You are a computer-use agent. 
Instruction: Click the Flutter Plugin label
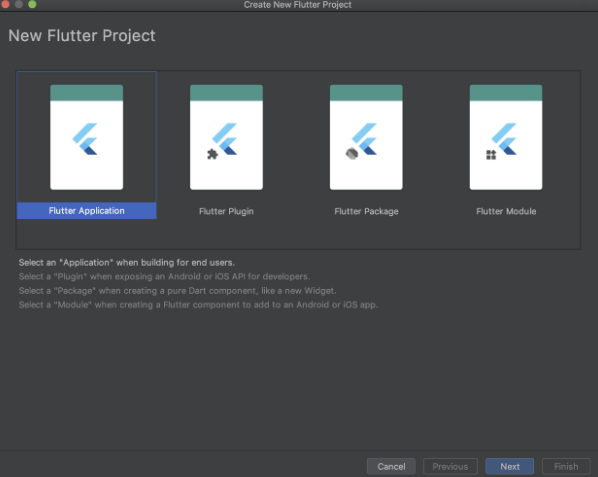click(226, 211)
